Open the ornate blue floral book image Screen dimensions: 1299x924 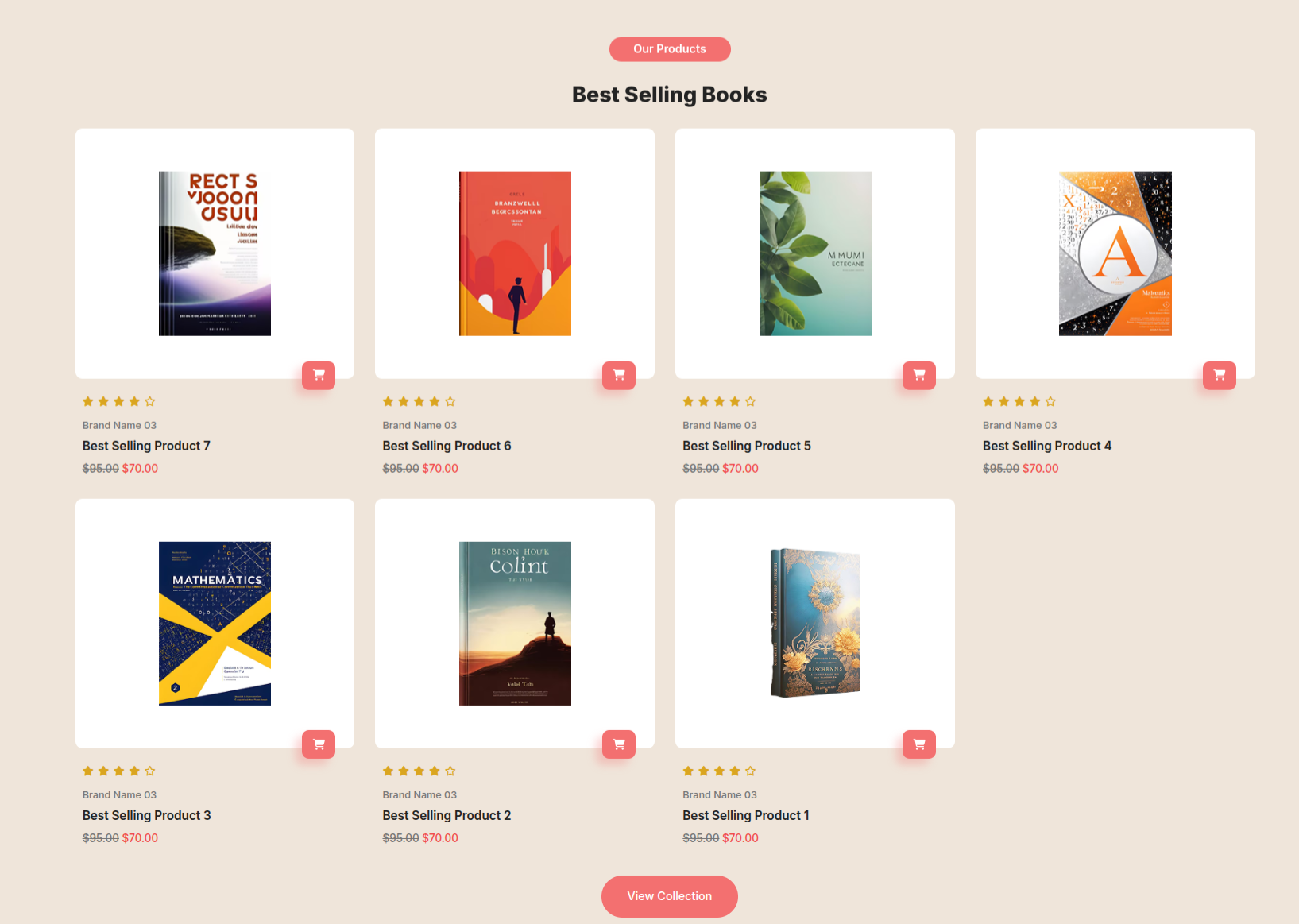coord(815,624)
